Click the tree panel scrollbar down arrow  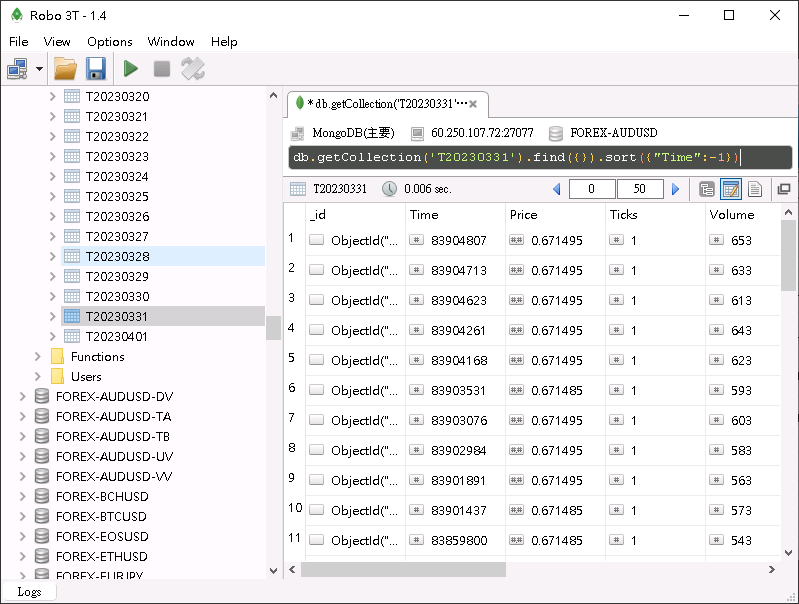(x=273, y=571)
